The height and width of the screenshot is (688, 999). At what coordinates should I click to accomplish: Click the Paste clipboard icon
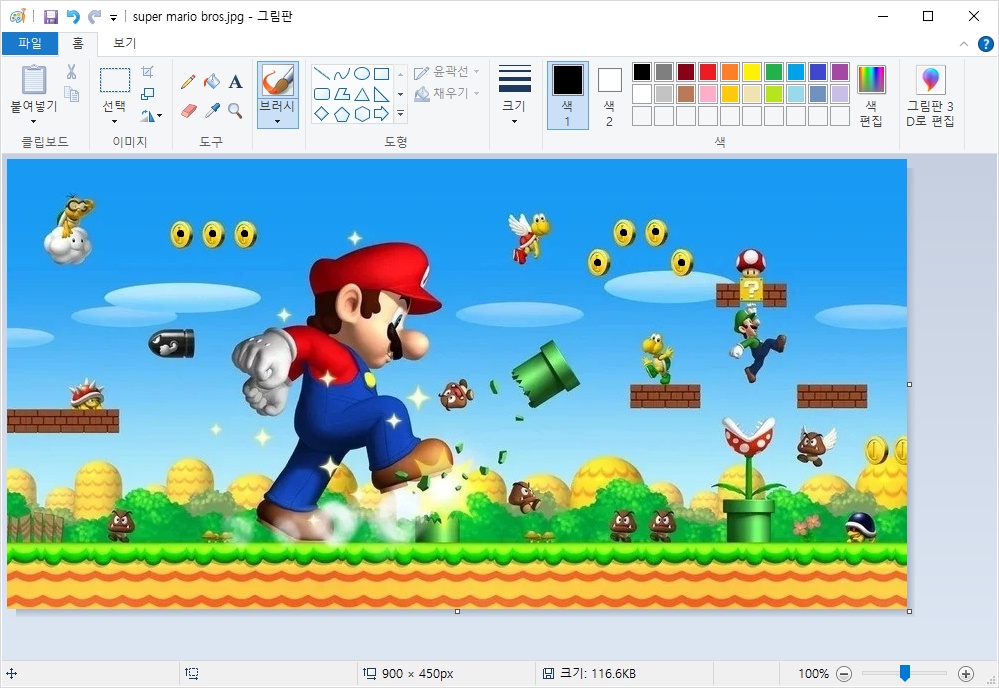click(34, 80)
